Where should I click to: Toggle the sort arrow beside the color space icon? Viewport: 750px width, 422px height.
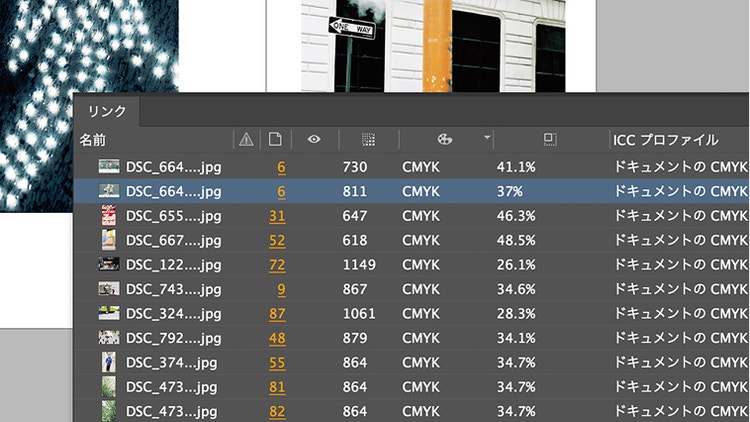coord(487,137)
